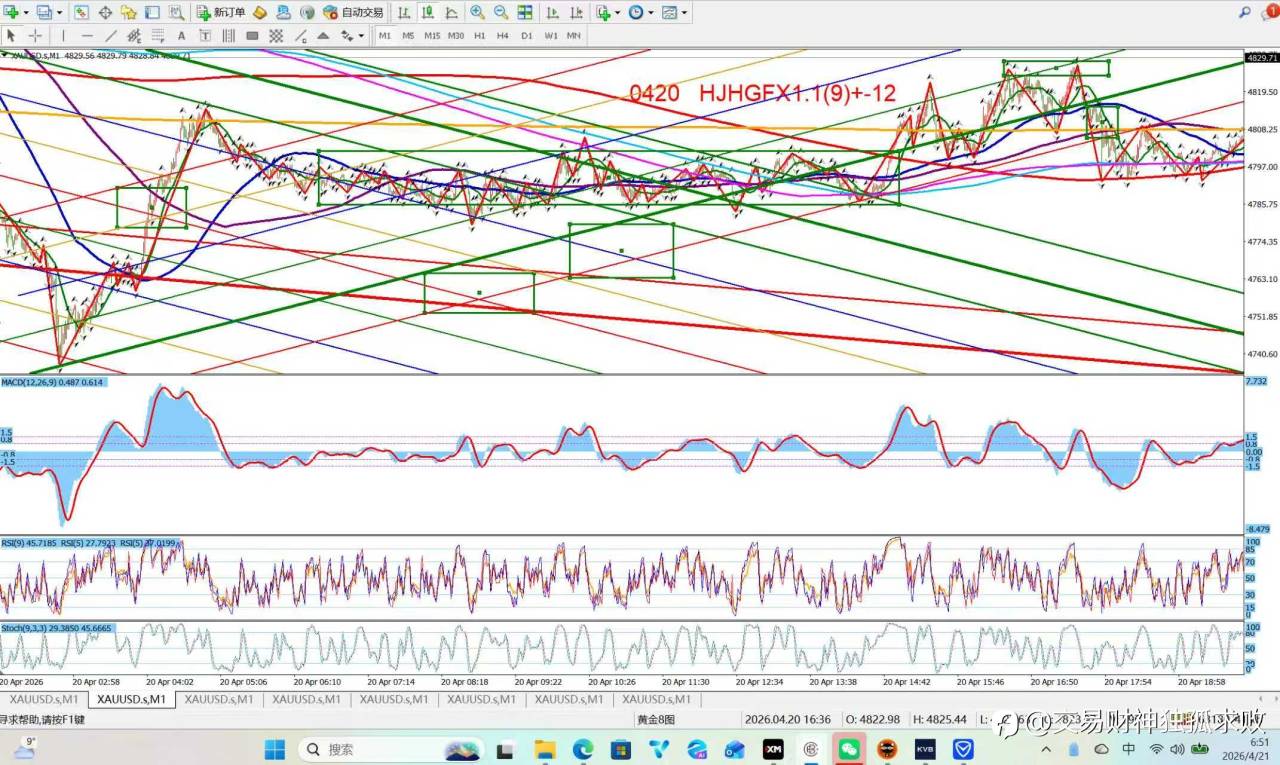Switch to the H4 timeframe
The width and height of the screenshot is (1280, 765).
click(502, 35)
